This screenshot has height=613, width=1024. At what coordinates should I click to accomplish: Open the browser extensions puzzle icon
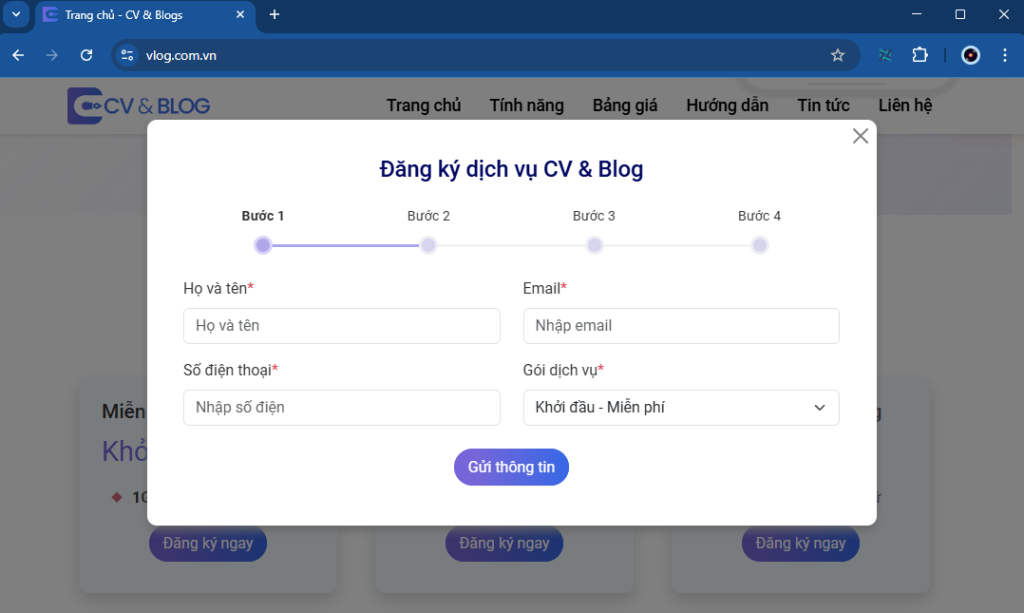919,55
